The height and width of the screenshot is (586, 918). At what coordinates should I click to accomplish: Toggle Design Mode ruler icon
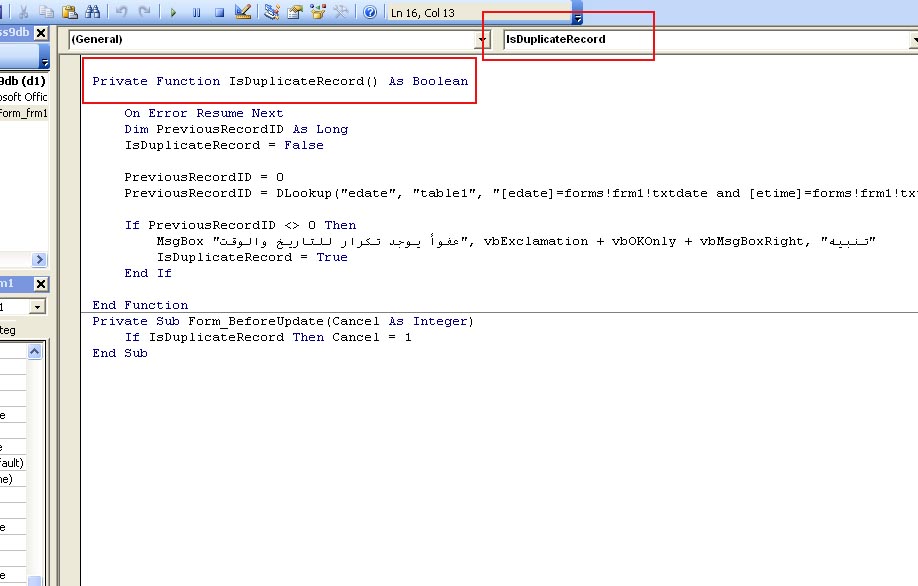coord(242,12)
